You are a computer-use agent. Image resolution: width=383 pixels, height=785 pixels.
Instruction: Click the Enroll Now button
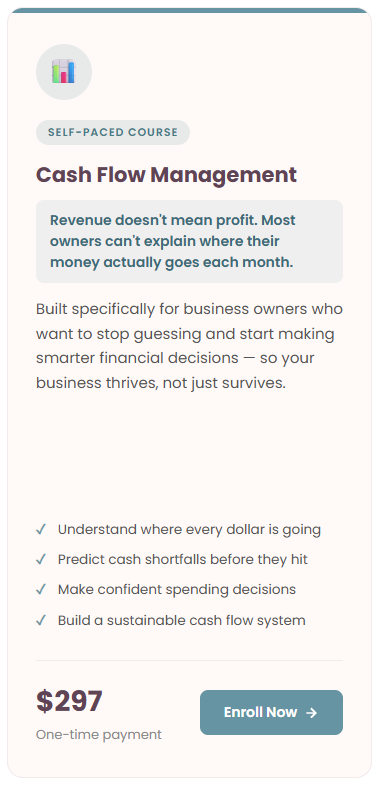271,712
